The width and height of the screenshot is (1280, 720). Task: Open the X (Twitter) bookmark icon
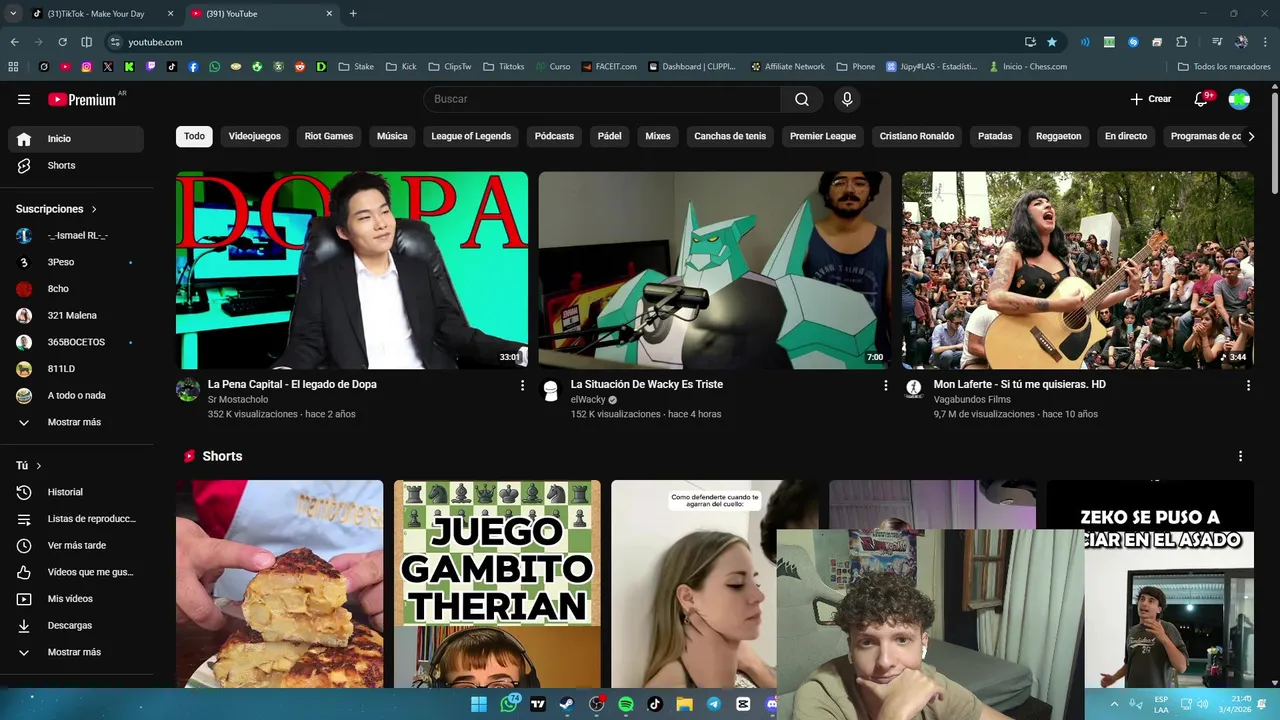[x=108, y=67]
